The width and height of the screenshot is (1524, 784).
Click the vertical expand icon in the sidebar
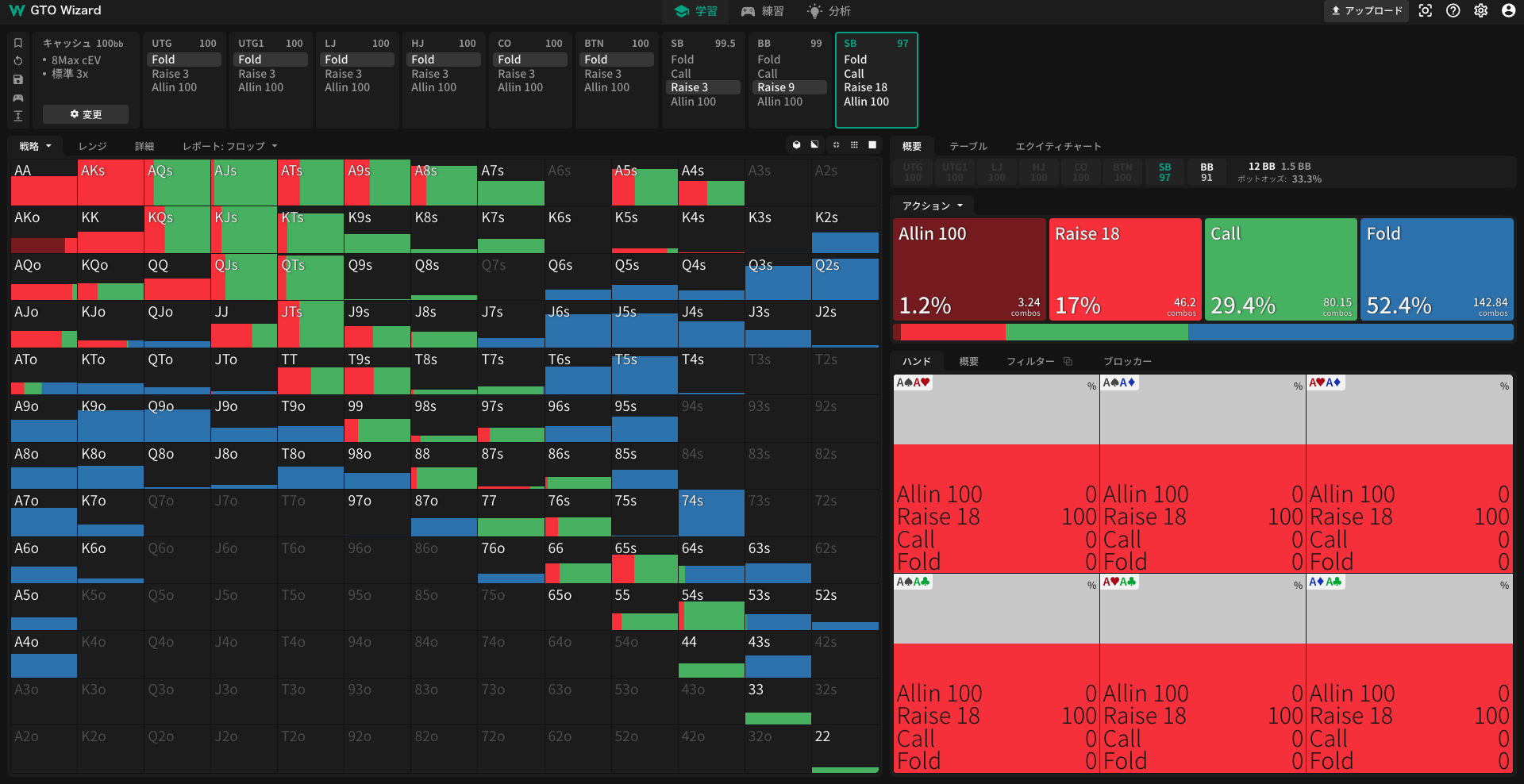18,116
